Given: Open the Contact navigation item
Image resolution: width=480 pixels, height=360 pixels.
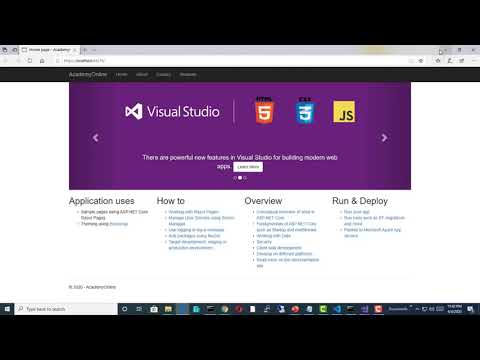Looking at the screenshot, I should (163, 74).
